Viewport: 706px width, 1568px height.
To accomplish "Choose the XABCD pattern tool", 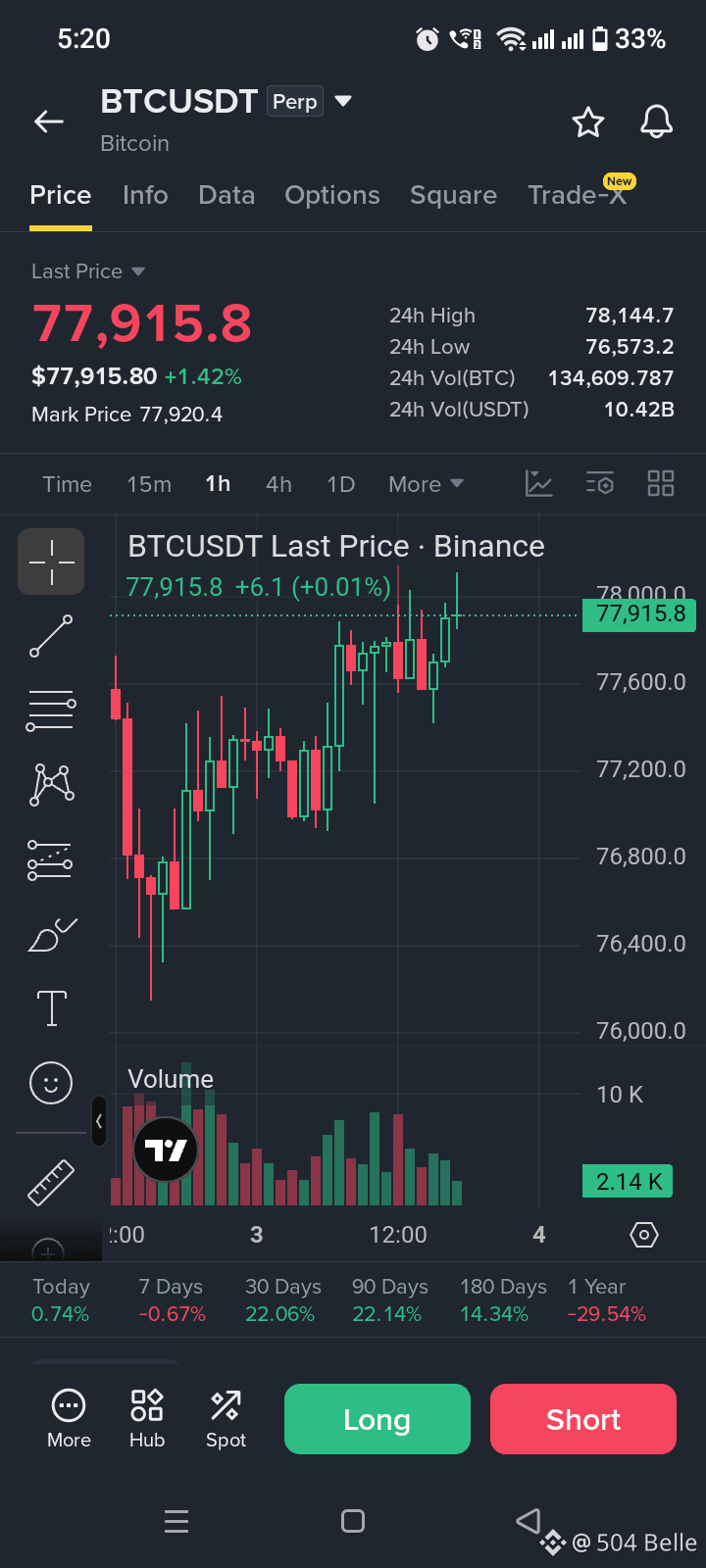I will [51, 785].
